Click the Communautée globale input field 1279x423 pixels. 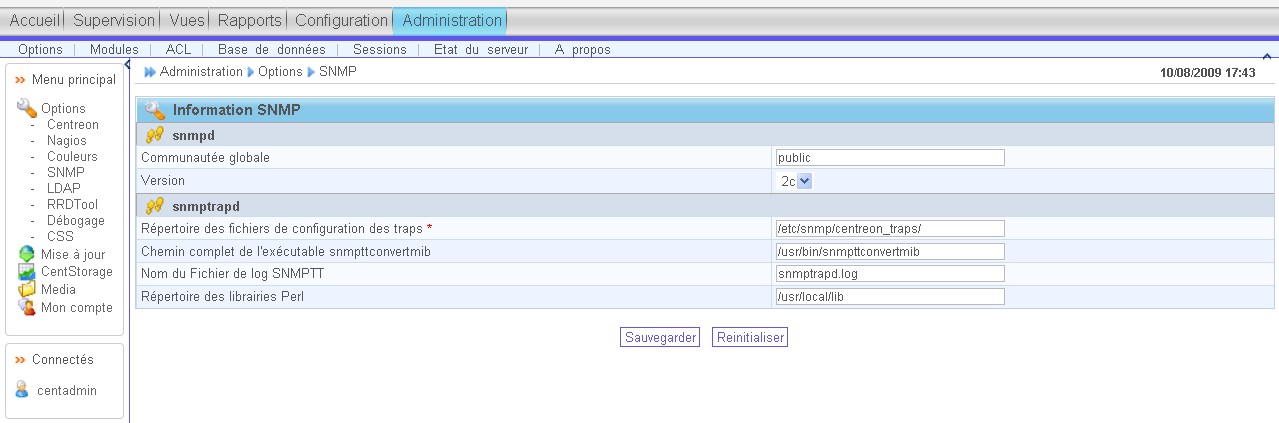click(x=889, y=157)
